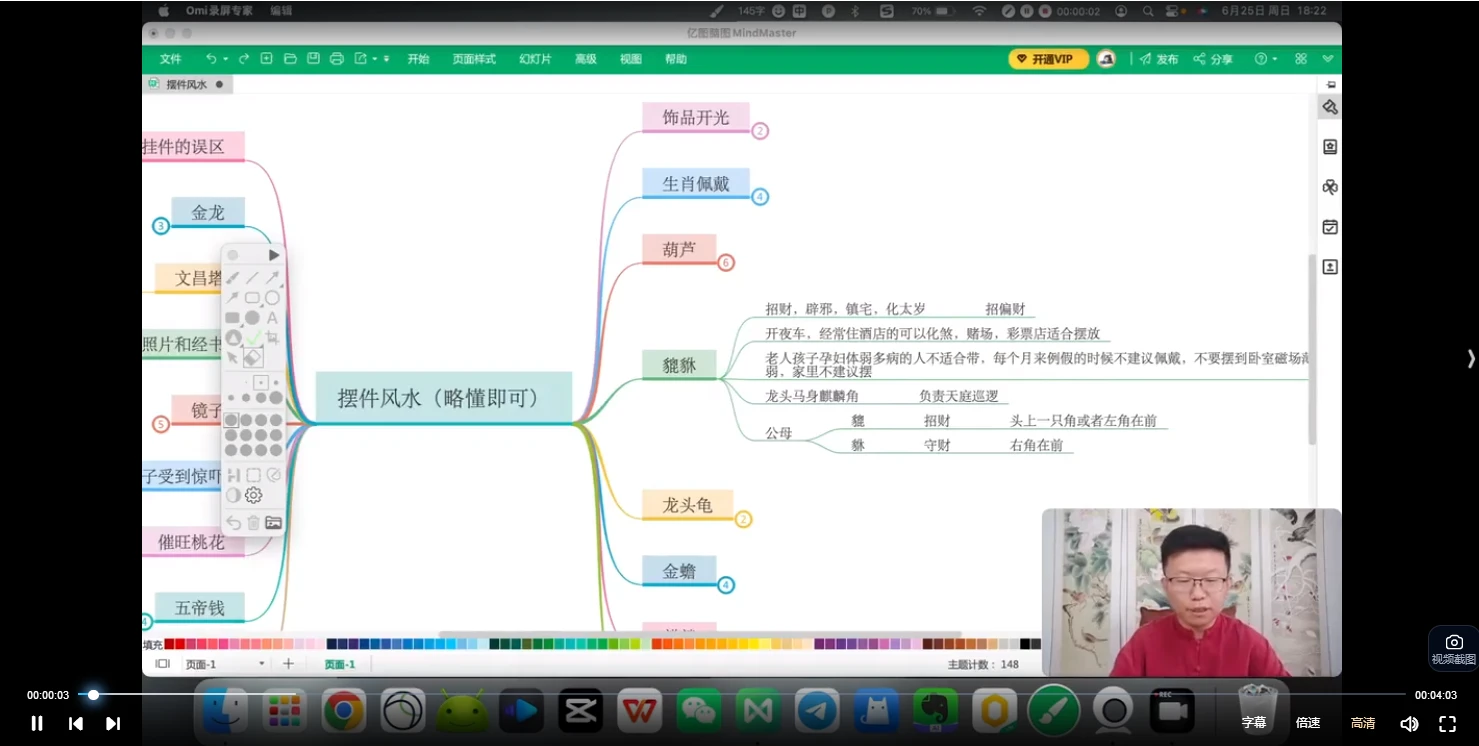Image resolution: width=1479 pixels, height=746 pixels.
Task: Skip to next video in player
Action: (x=113, y=723)
